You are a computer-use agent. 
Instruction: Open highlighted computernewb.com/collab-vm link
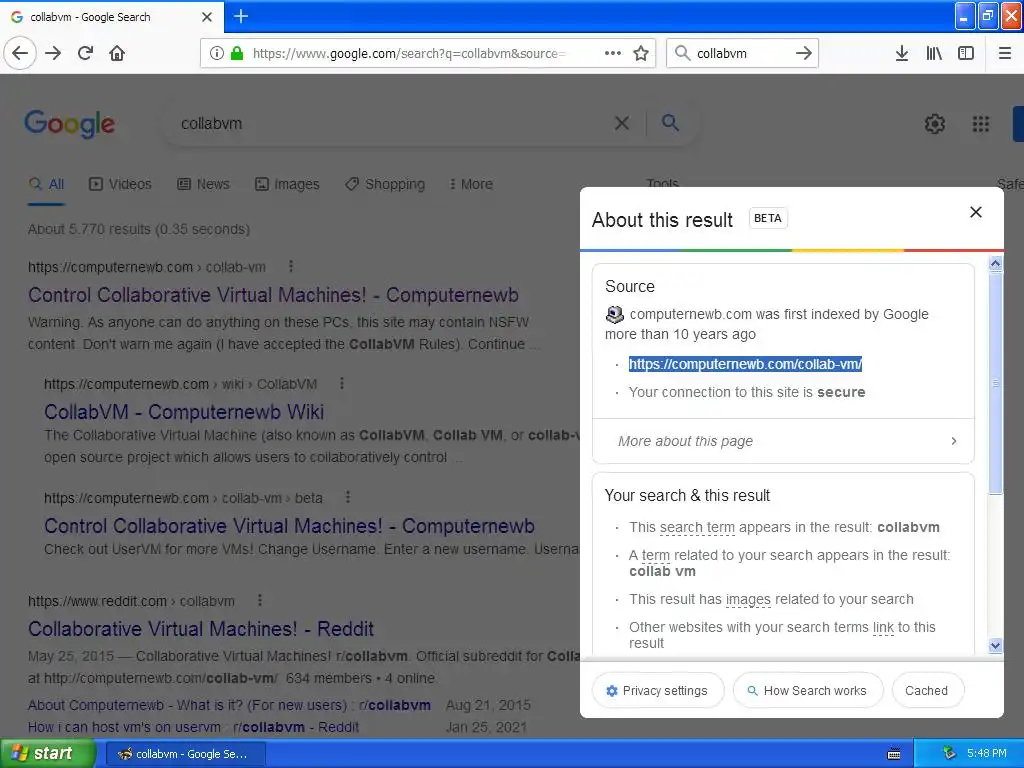click(x=745, y=364)
